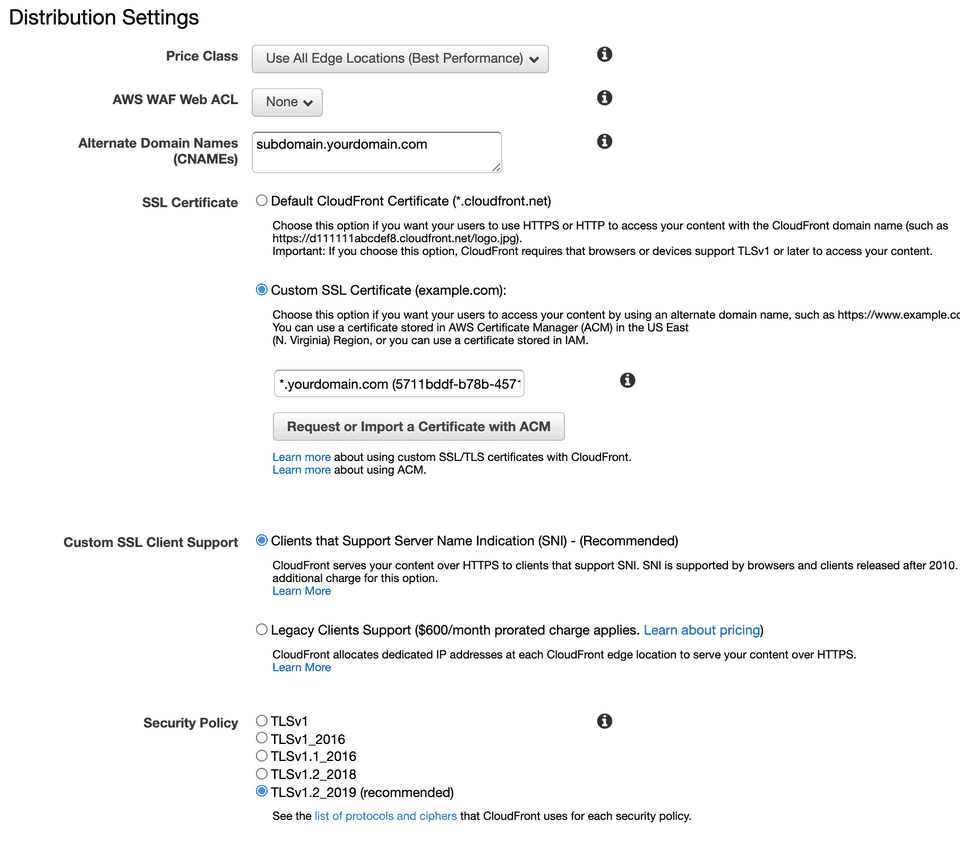Image resolution: width=960 pixels, height=855 pixels.
Task: Click Request or Import a Certificate with ACM
Action: click(x=418, y=427)
